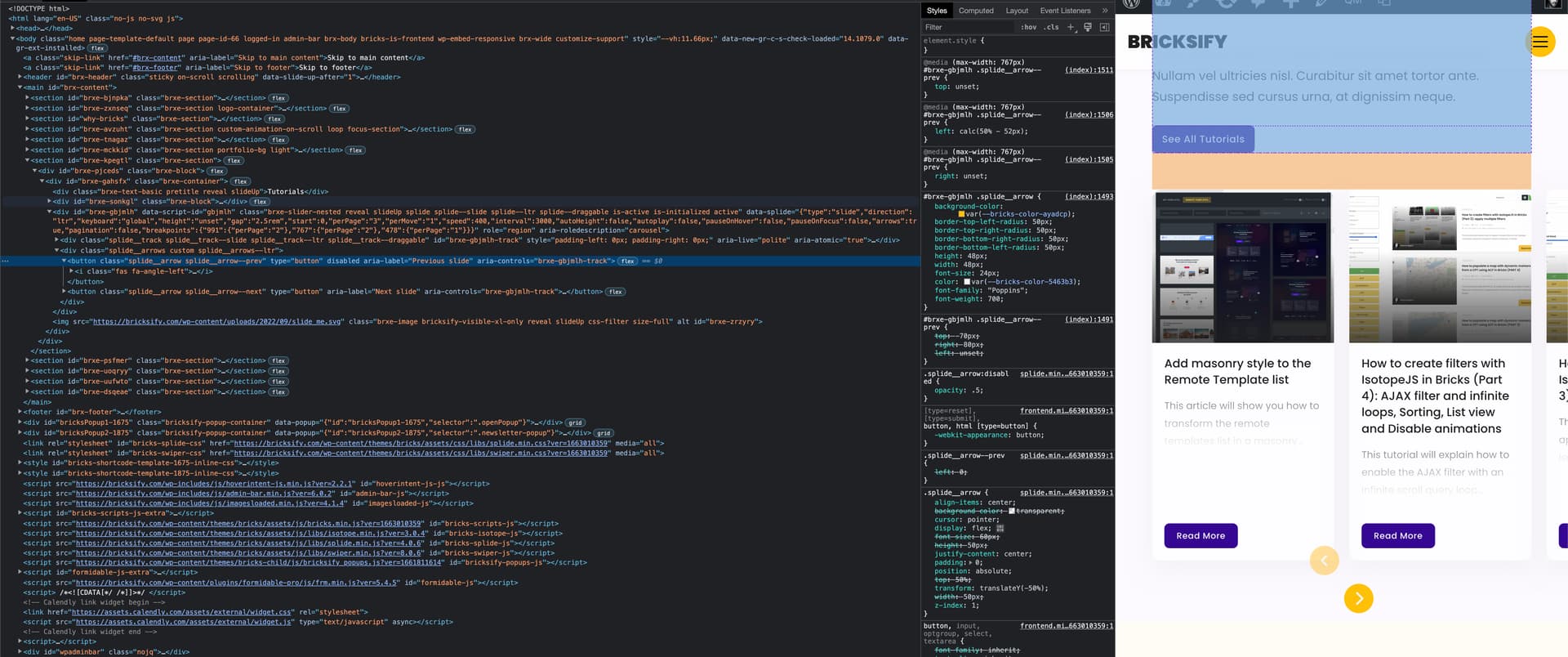
Task: Toggle flex overlay badge on brxe-tnagaz section
Action: pyautogui.click(x=278, y=140)
